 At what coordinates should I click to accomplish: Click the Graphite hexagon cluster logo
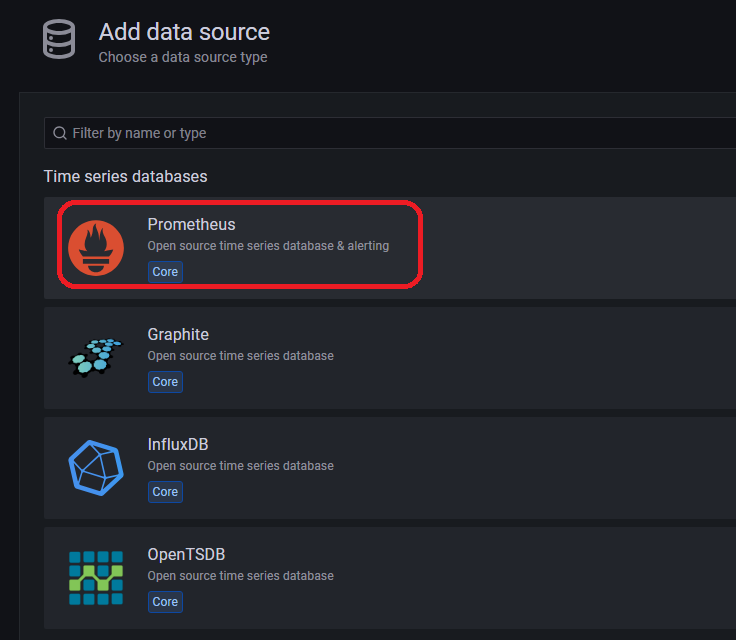(x=96, y=357)
